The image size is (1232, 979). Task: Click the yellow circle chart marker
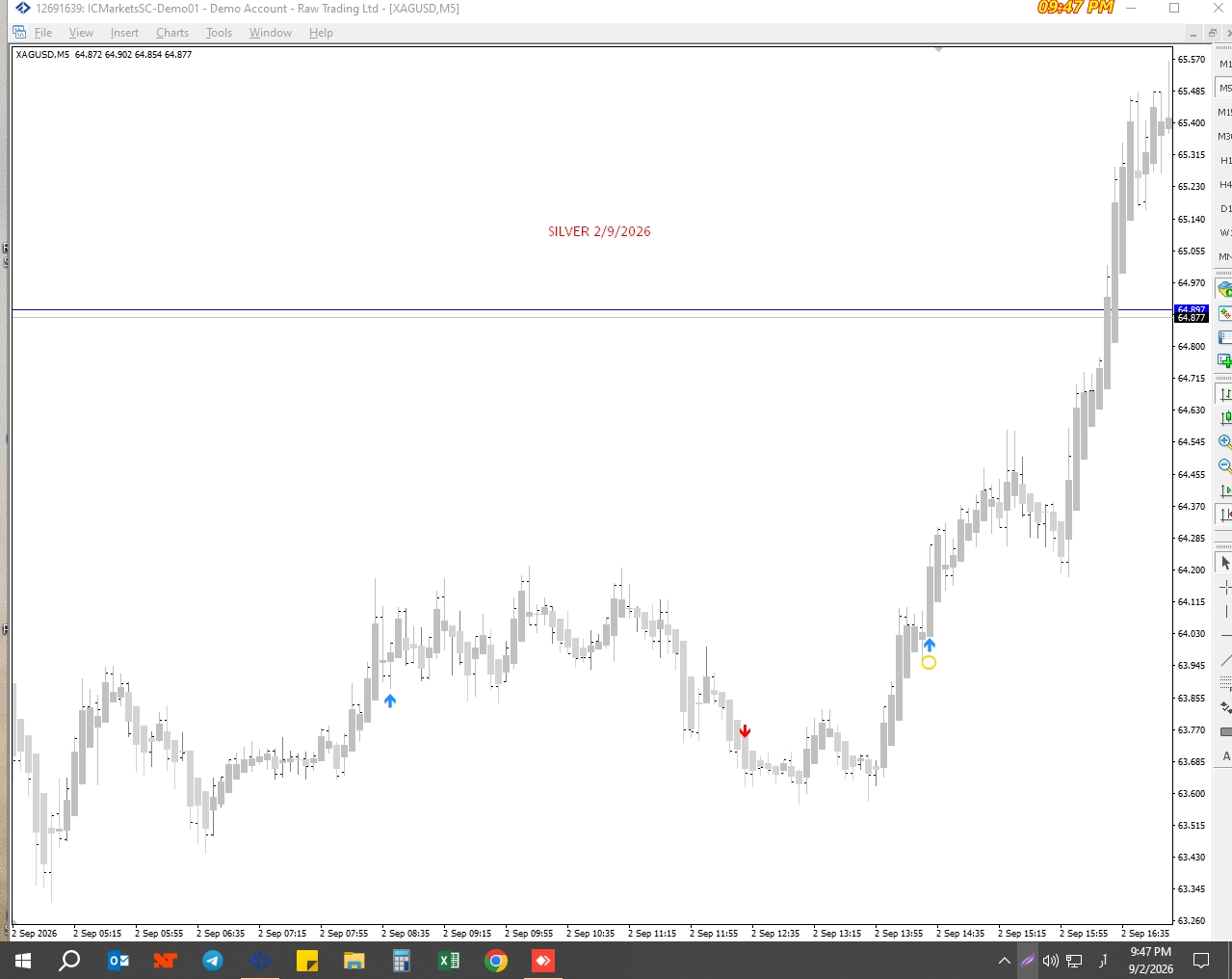tap(929, 662)
